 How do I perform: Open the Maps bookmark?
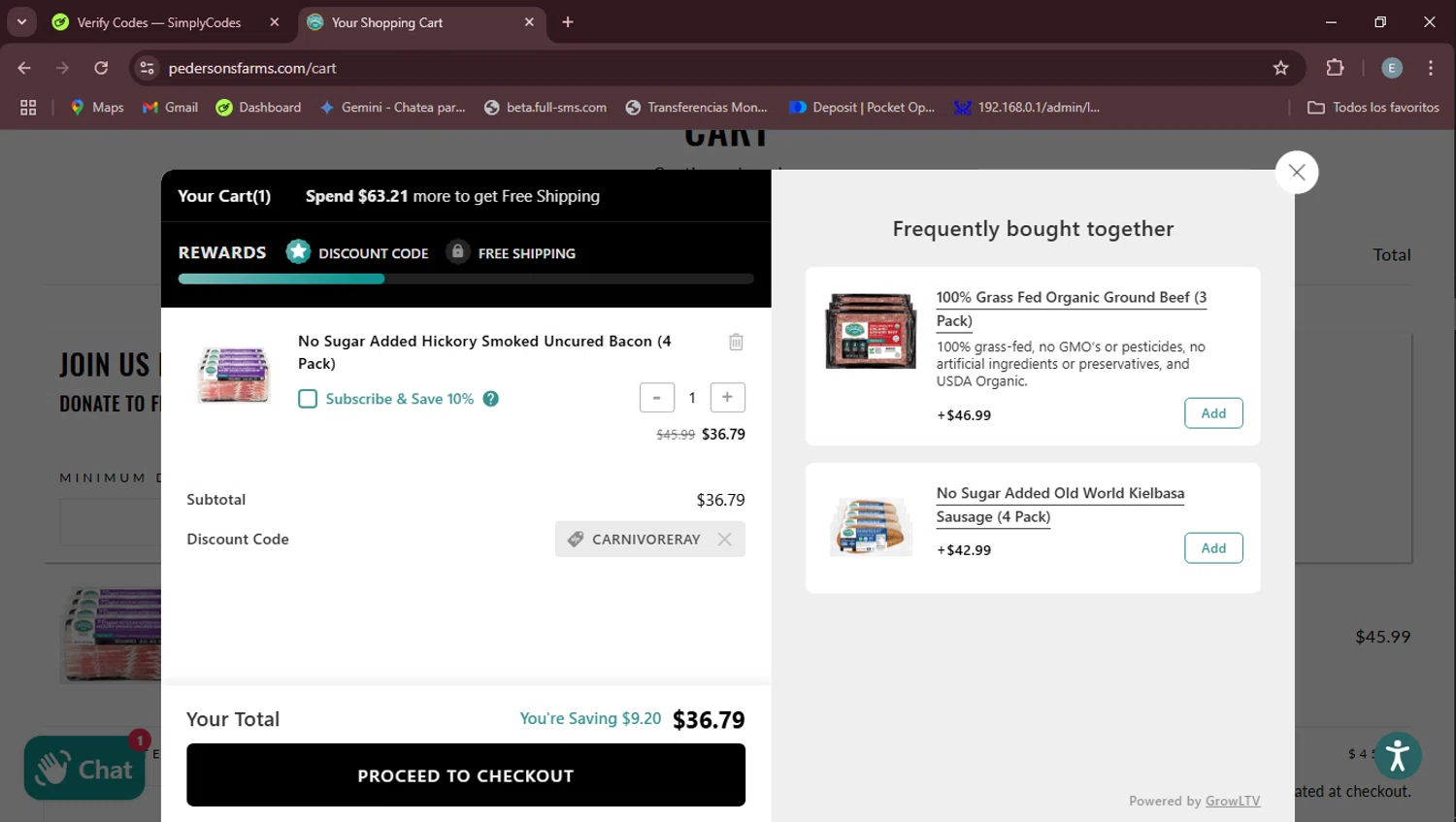tap(97, 108)
